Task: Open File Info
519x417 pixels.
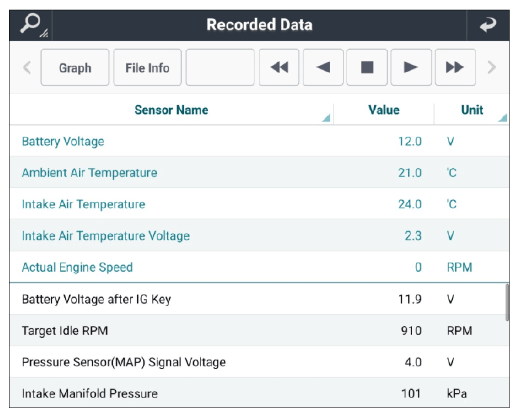Action: (x=147, y=67)
